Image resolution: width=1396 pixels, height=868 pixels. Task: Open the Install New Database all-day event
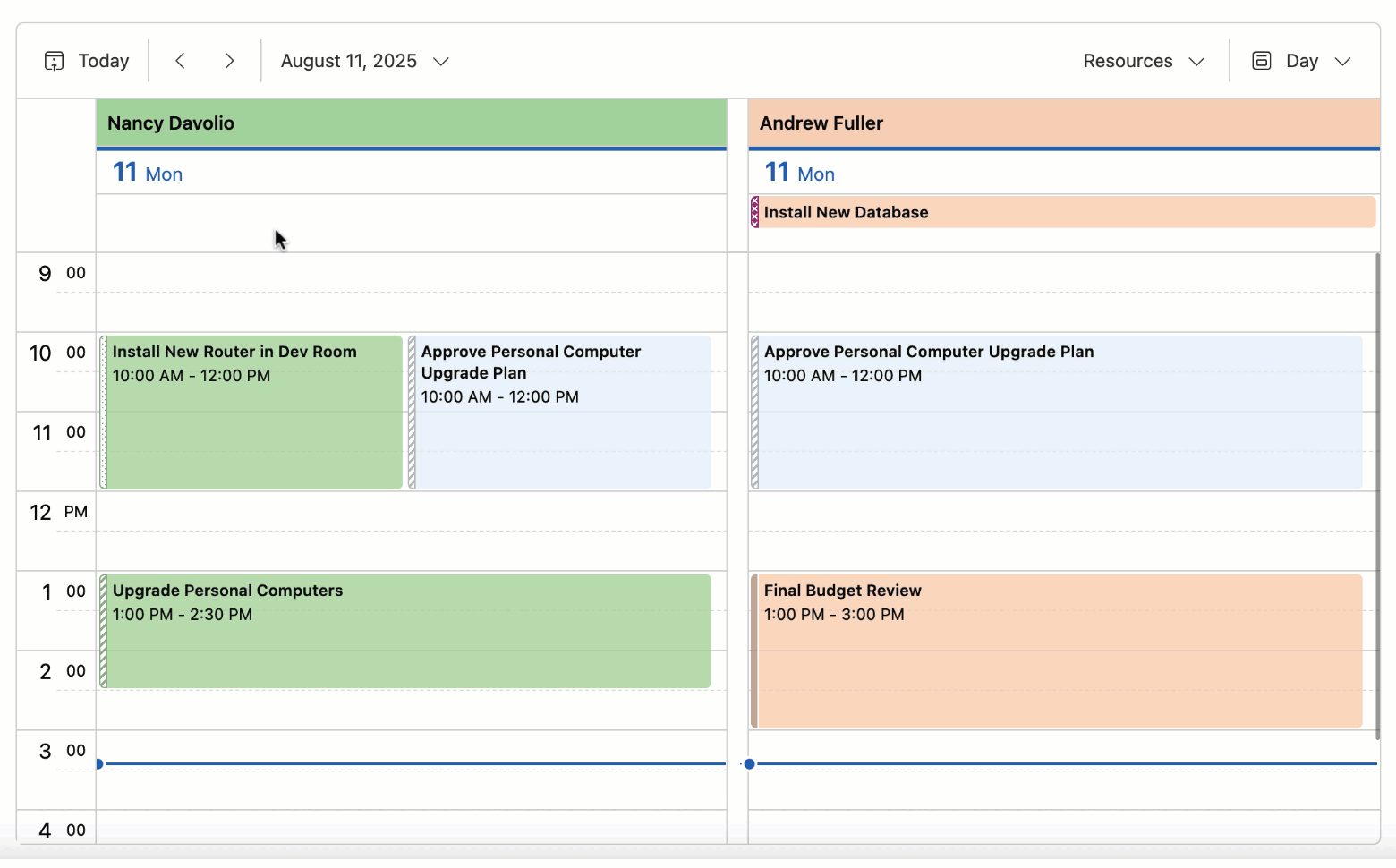pos(984,212)
